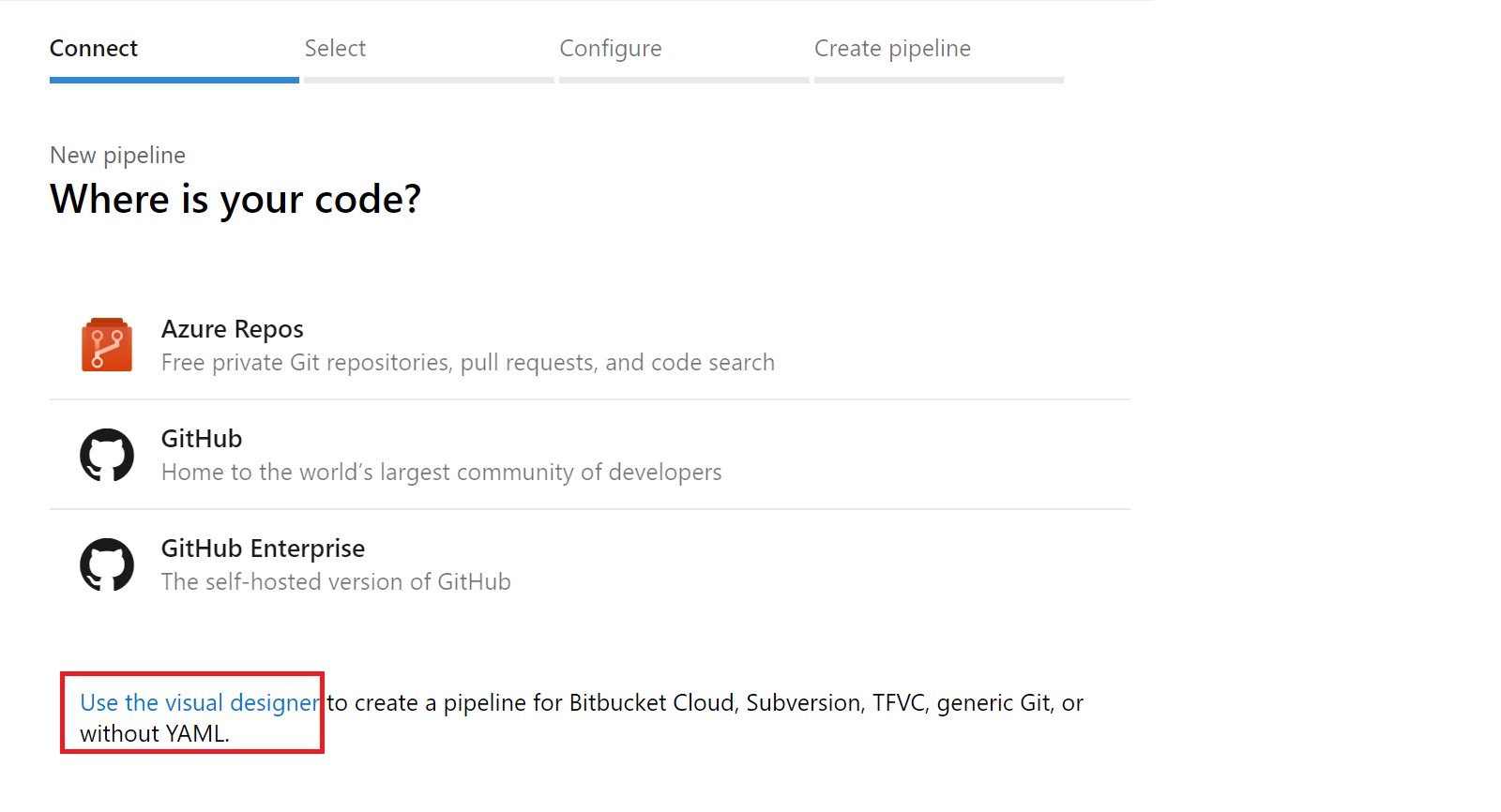Select the GitHub source title
The height and width of the screenshot is (812, 1501).
pos(202,439)
